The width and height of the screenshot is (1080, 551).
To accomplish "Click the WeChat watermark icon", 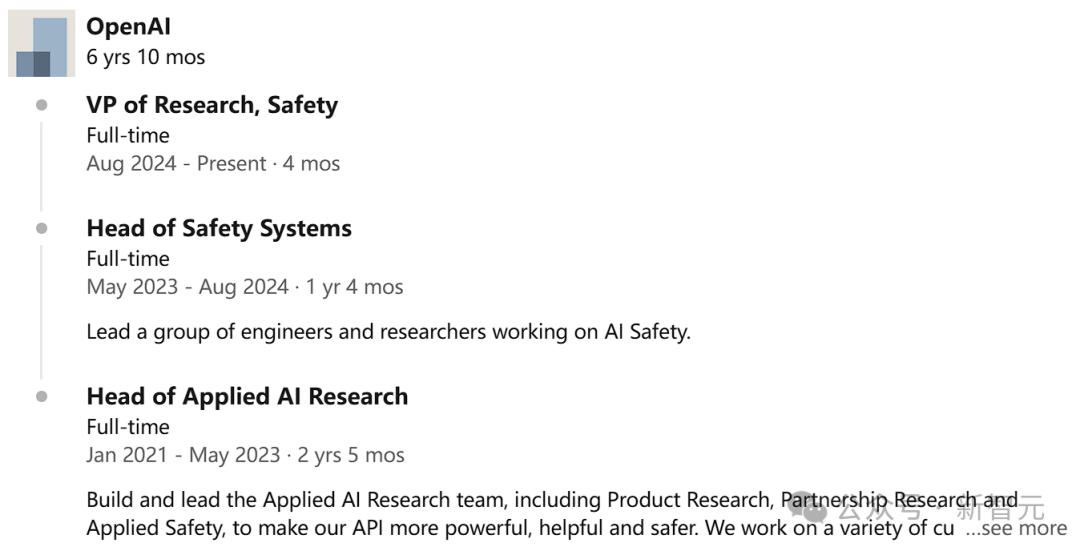I will (808, 508).
